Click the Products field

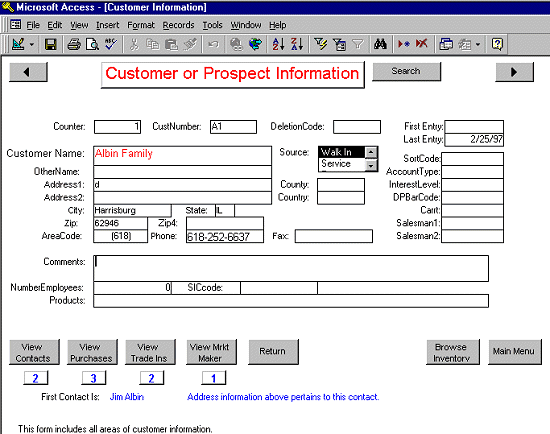291,301
